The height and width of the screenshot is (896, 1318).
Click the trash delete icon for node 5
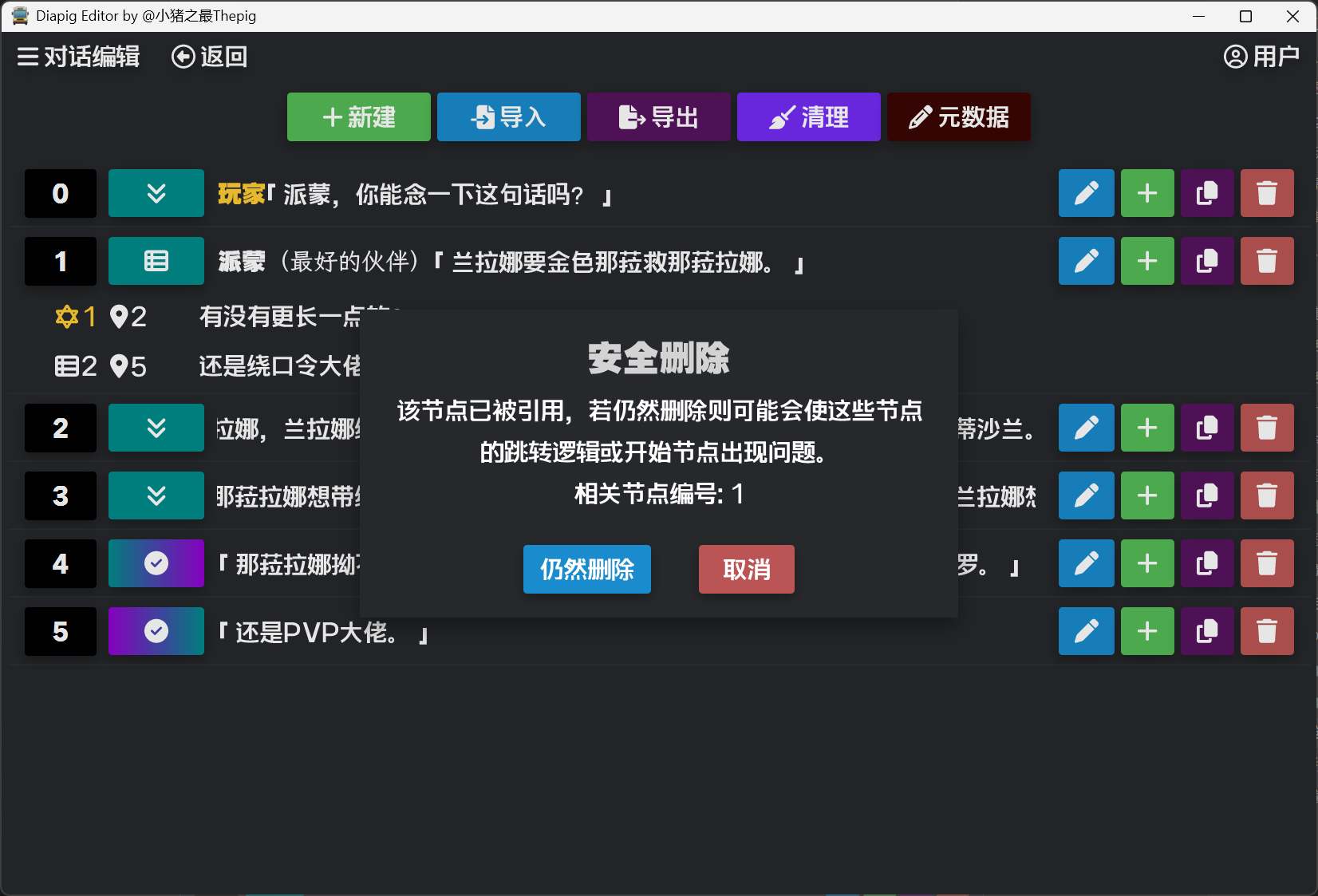pos(1267,631)
